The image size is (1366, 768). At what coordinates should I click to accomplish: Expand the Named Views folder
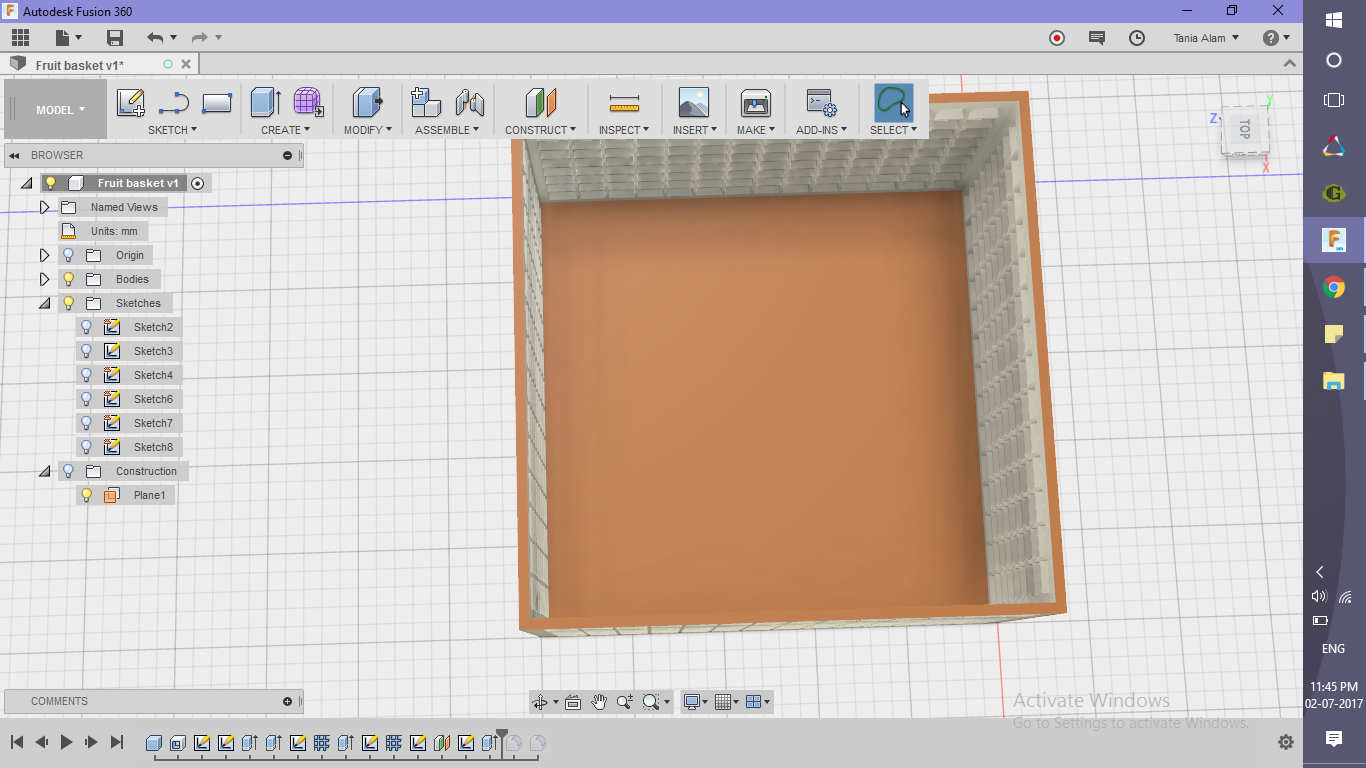coord(44,207)
